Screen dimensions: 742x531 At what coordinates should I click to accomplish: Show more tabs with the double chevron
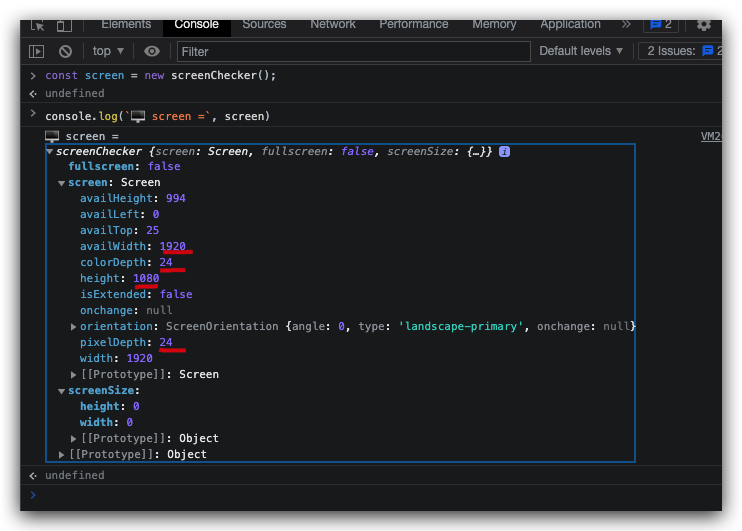point(626,25)
